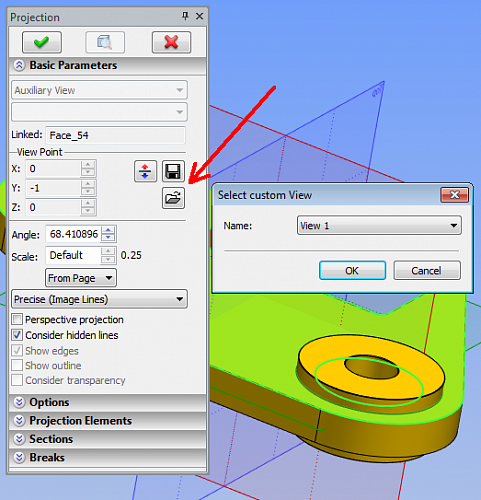481x500 pixels.
Task: Confirm projection with the green checkmark
Action: tap(42, 42)
